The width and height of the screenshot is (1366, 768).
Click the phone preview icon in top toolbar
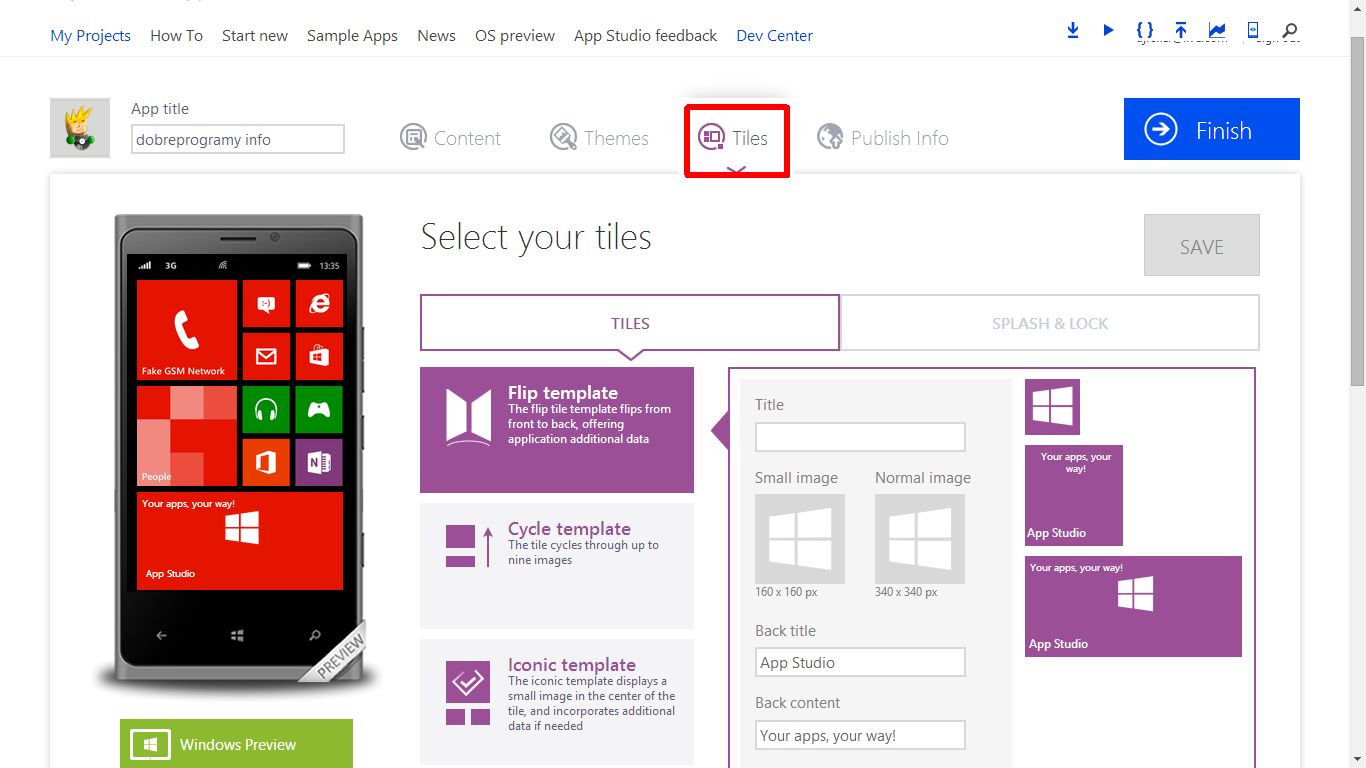[1253, 30]
